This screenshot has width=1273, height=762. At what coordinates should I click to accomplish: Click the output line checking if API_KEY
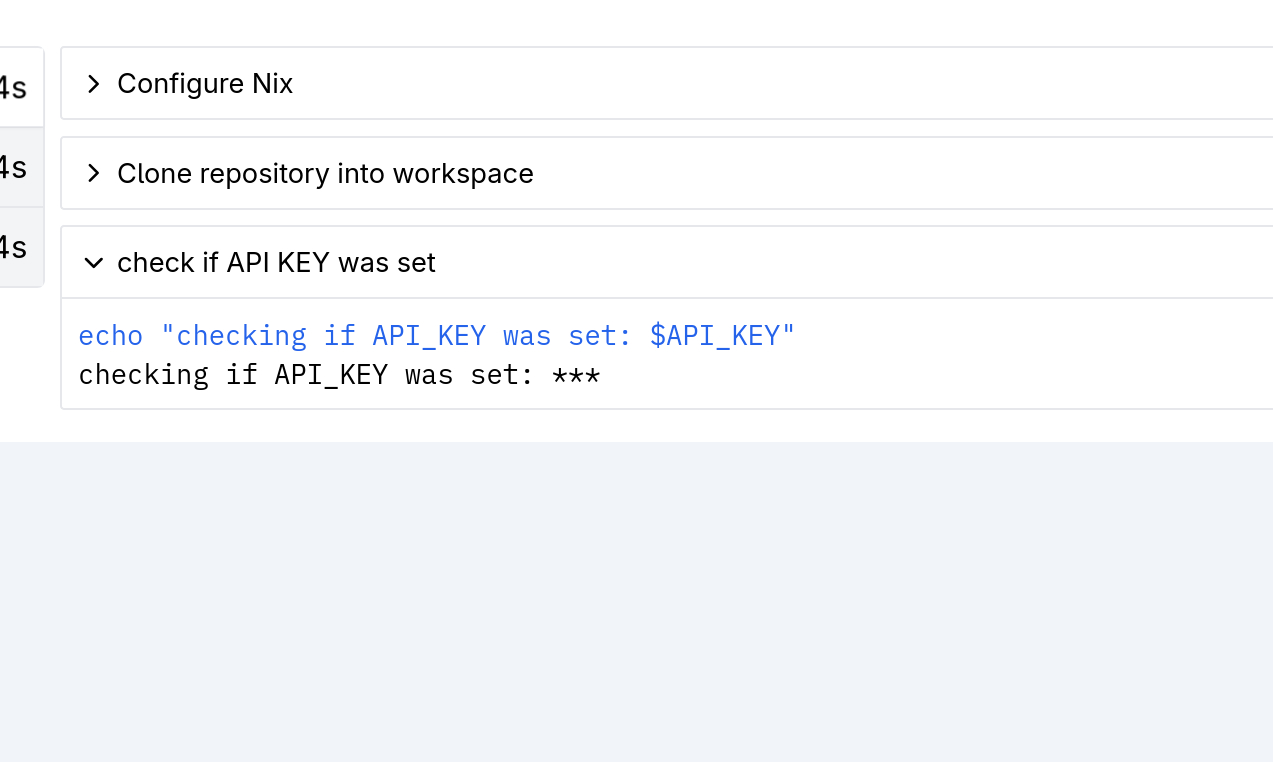(x=300, y=376)
